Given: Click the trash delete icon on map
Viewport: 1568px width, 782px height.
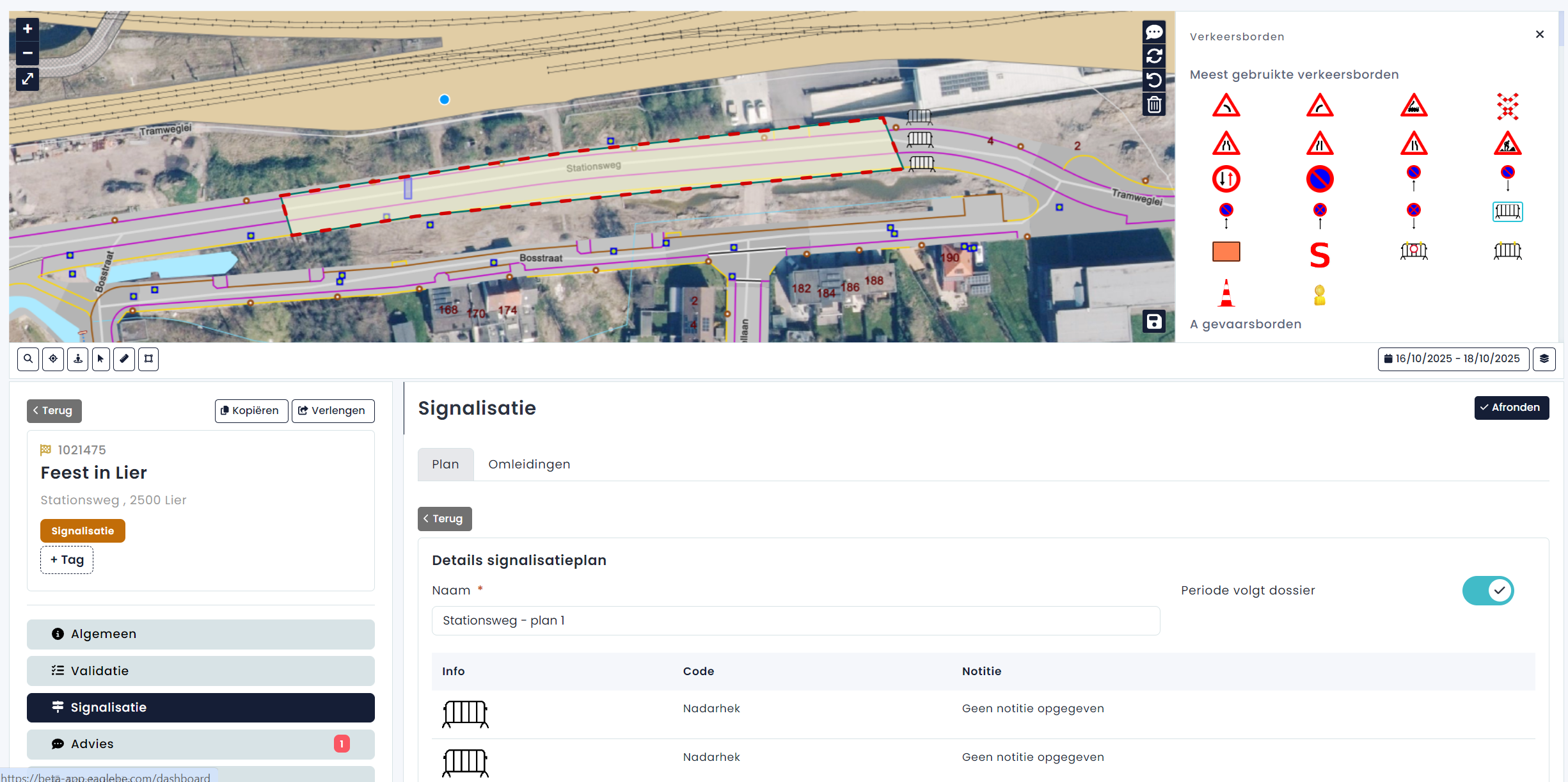Looking at the screenshot, I should (1153, 104).
